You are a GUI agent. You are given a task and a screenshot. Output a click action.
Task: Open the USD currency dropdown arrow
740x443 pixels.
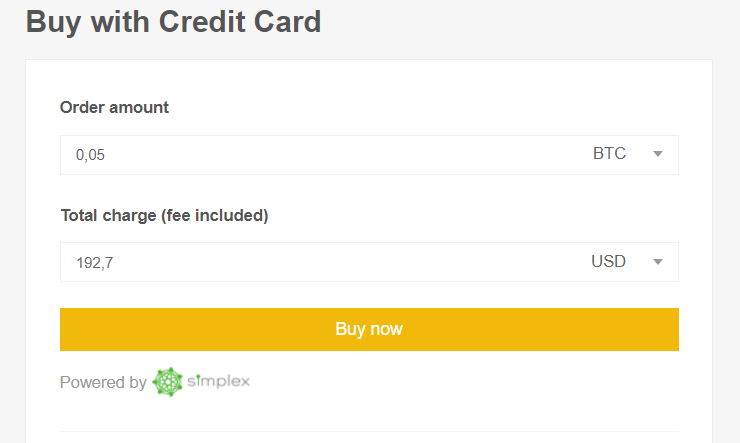658,262
